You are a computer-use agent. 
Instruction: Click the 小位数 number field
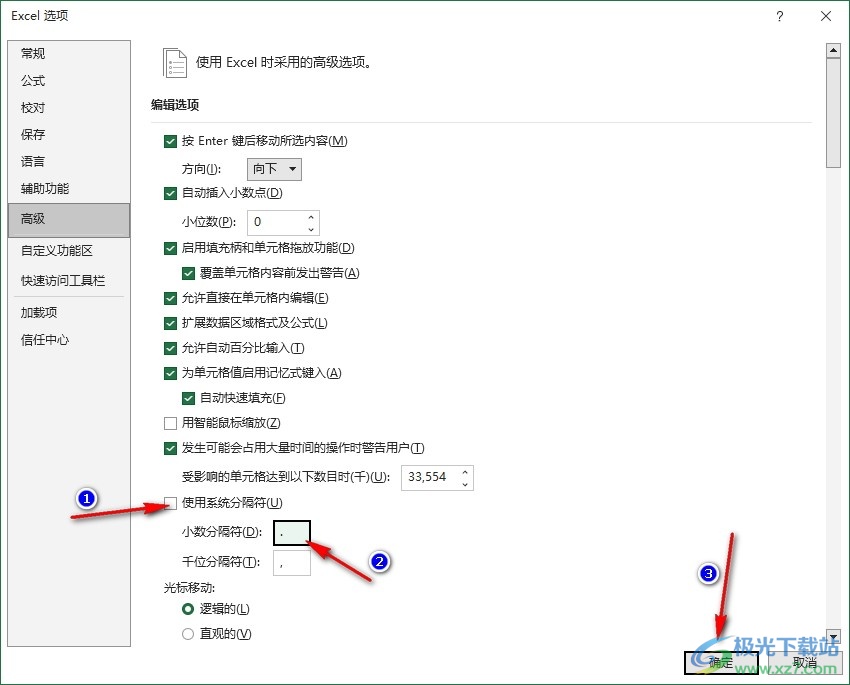tap(276, 222)
